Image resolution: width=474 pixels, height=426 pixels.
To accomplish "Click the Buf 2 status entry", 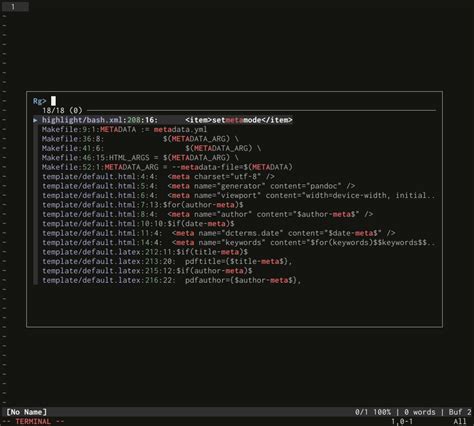I will pyautogui.click(x=460, y=412).
